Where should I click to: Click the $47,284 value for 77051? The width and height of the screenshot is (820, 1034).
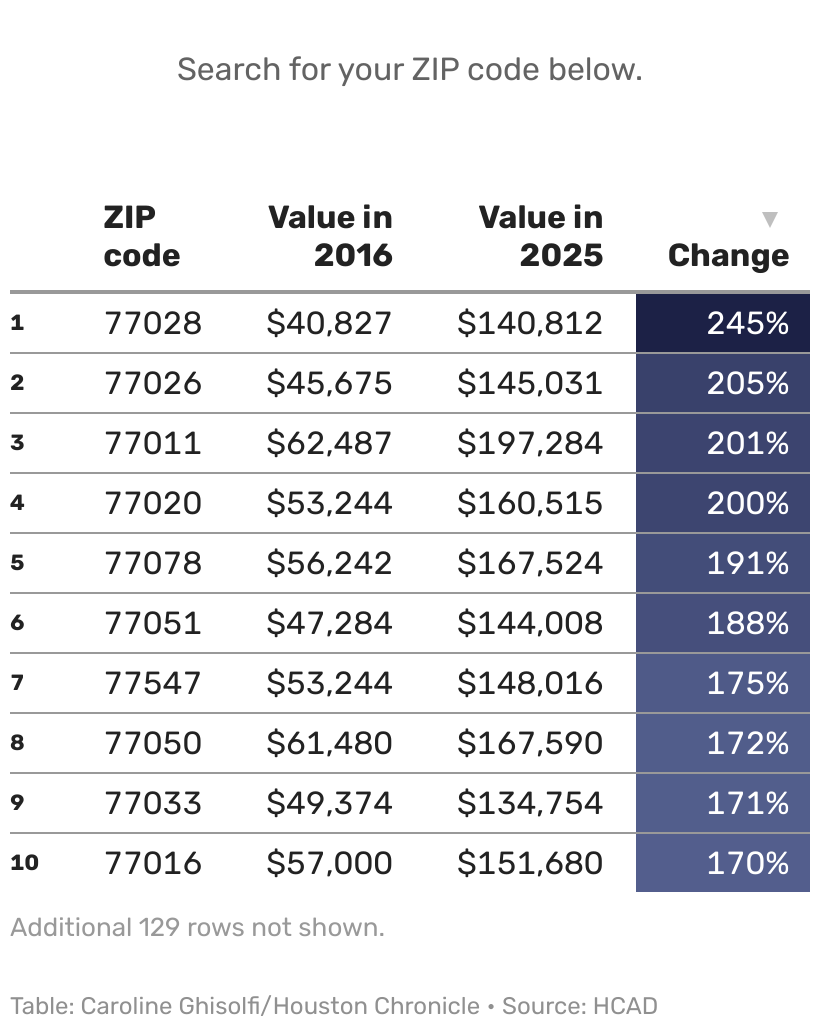click(329, 623)
